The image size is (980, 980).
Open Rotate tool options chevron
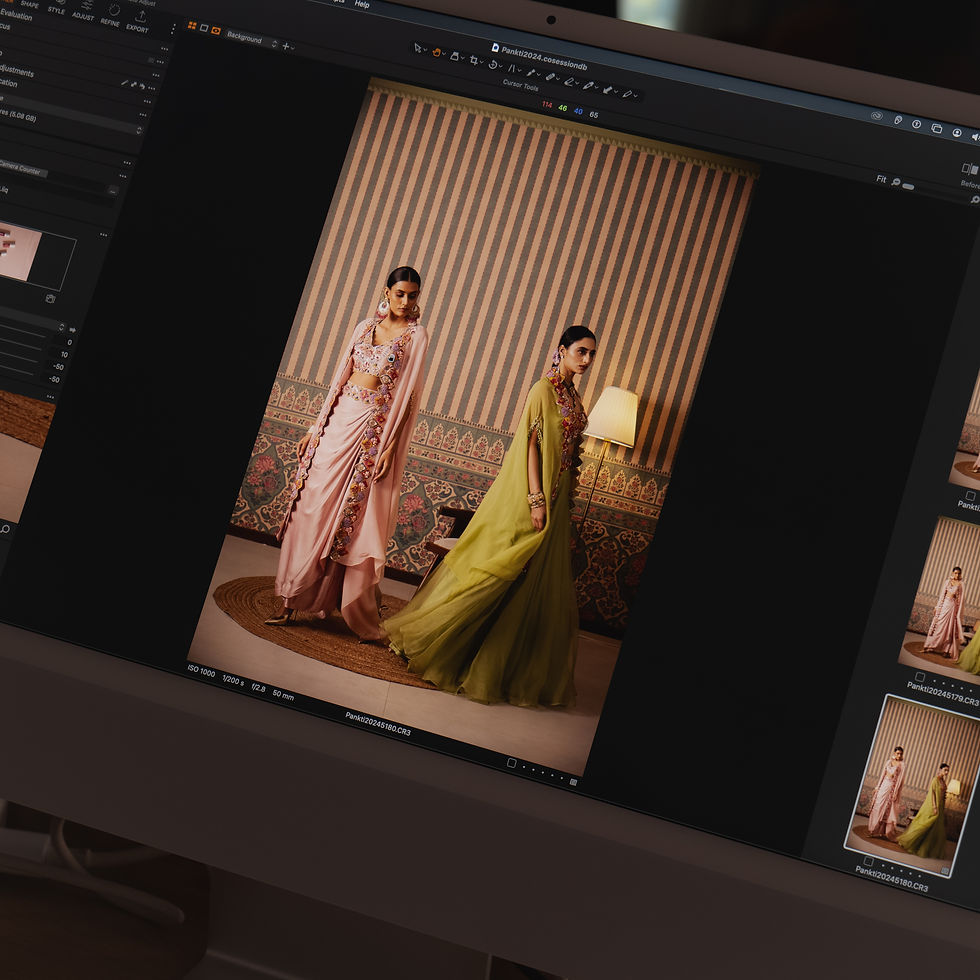pos(501,66)
